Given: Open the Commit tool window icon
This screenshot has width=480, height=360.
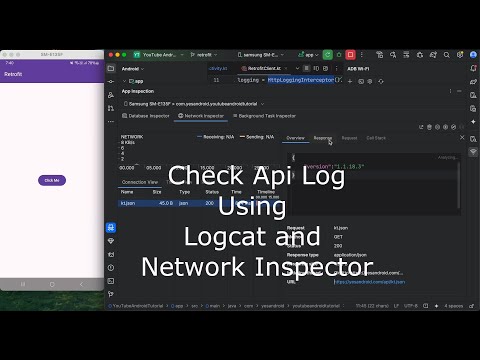Looking at the screenshot, I should pos(111,82).
